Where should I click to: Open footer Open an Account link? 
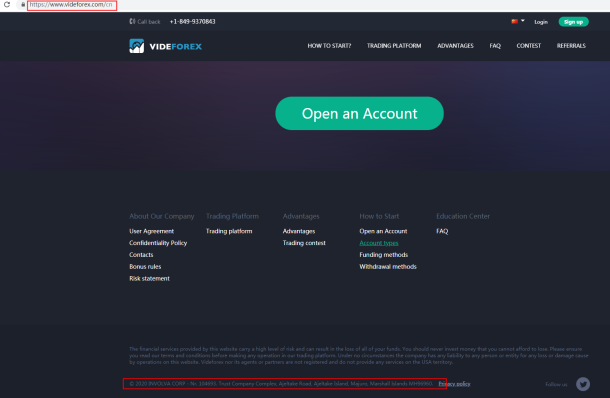(383, 231)
